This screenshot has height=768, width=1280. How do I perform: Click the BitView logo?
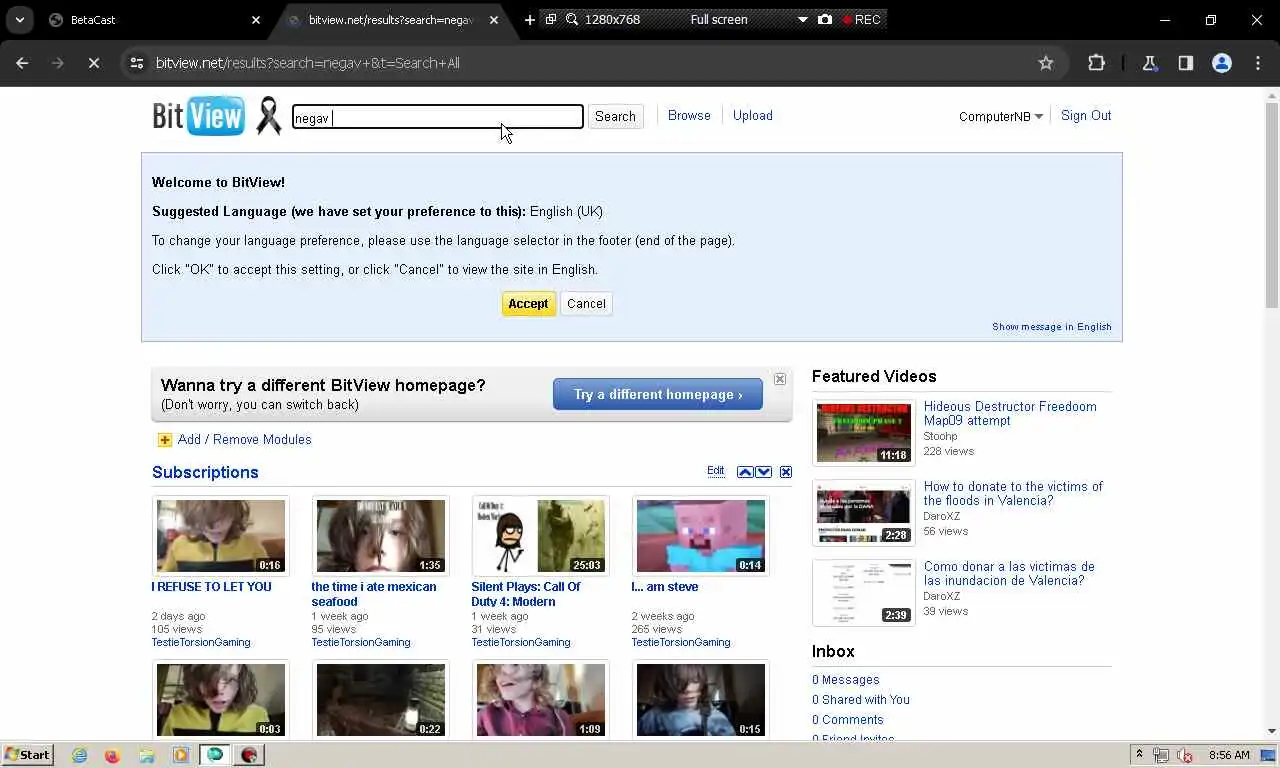coord(198,116)
